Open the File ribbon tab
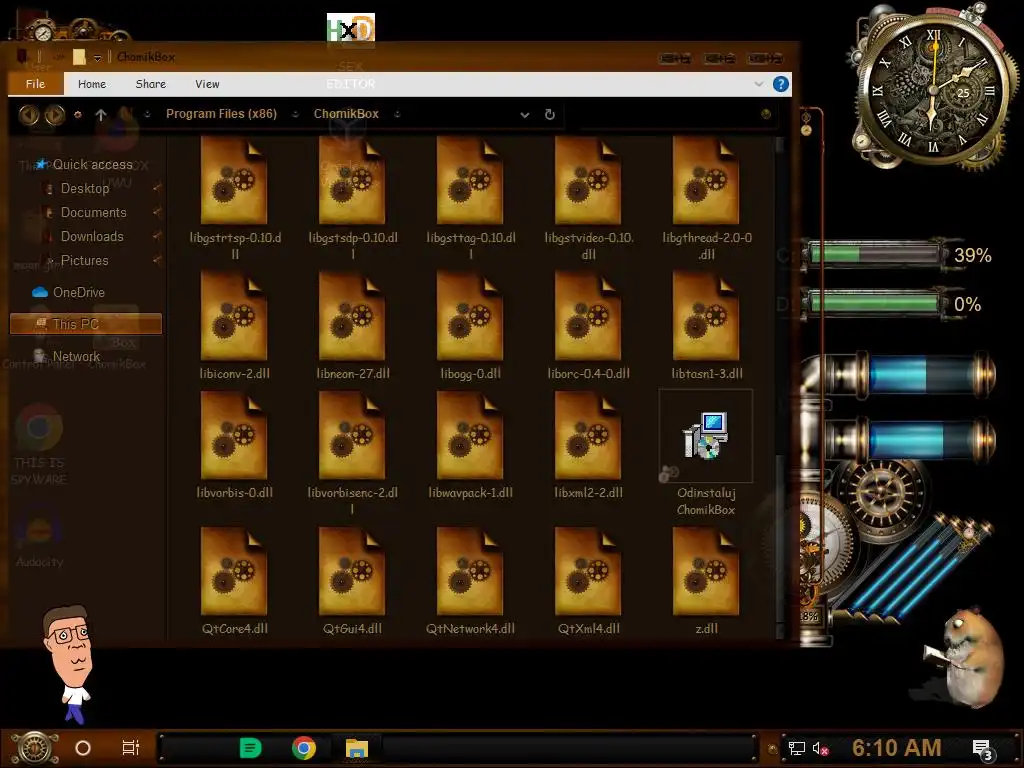This screenshot has height=768, width=1024. (35, 84)
